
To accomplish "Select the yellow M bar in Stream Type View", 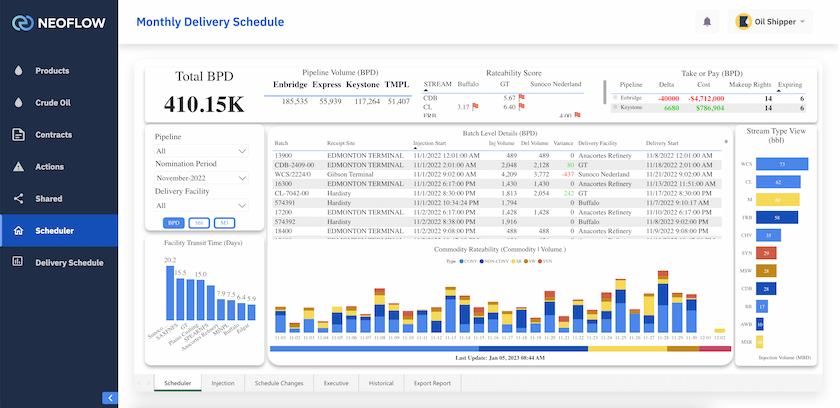I will 777,200.
